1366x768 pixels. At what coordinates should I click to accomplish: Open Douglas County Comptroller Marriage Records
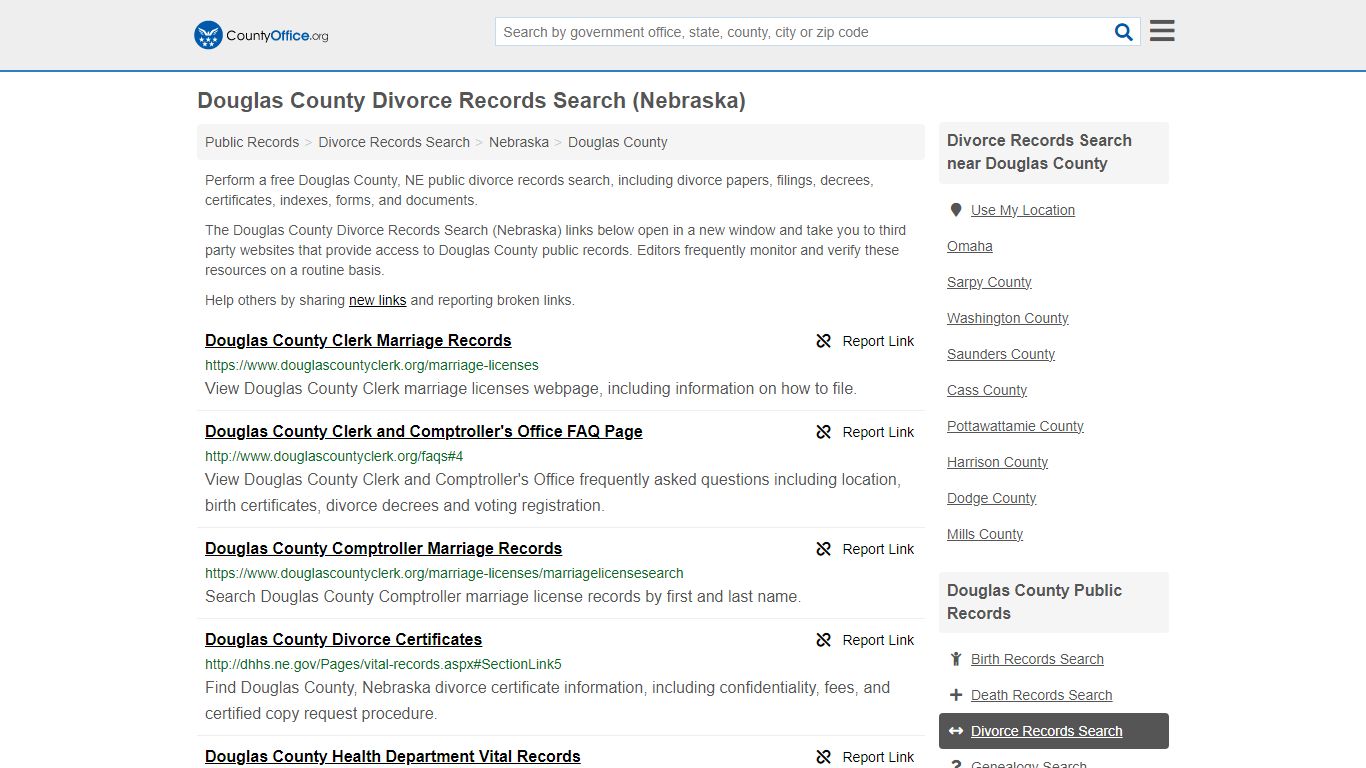coord(383,548)
